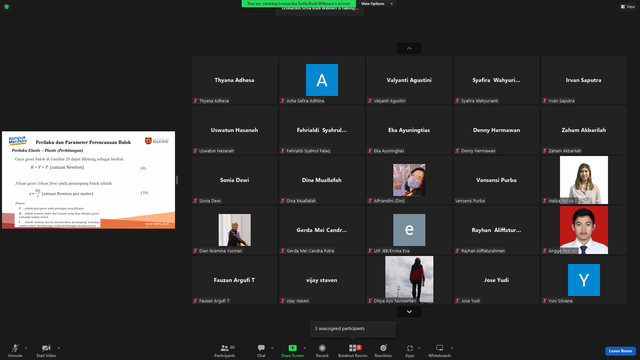The width and height of the screenshot is (640, 360).
Task: Expand the arrow next to Apps
Action: tap(419, 348)
